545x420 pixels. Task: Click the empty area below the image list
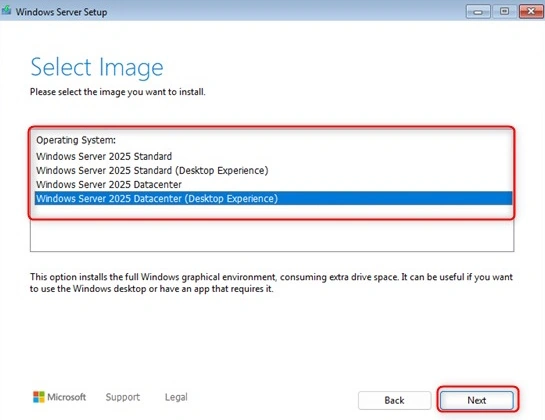pos(272,236)
